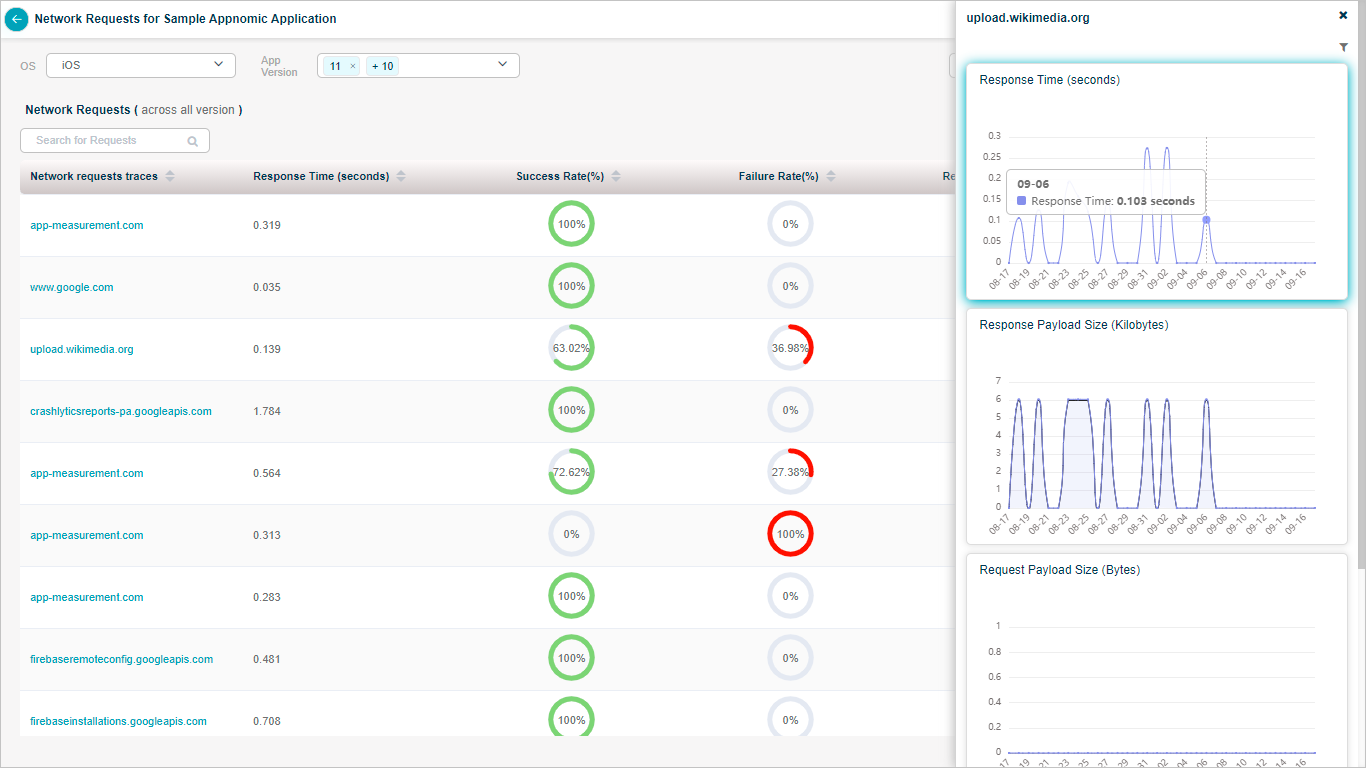This screenshot has width=1366, height=768.
Task: Click the 27.38% failure rate gauge
Action: pyautogui.click(x=790, y=472)
